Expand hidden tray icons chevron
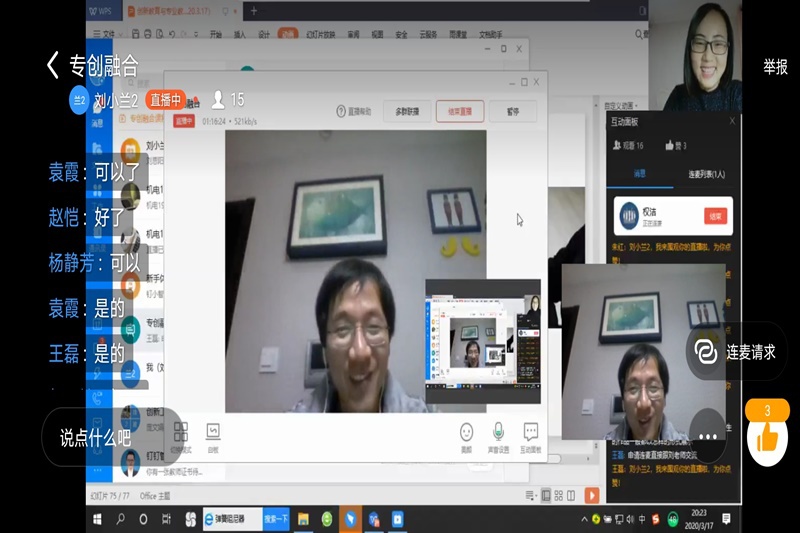This screenshot has width=800, height=533. pos(584,519)
